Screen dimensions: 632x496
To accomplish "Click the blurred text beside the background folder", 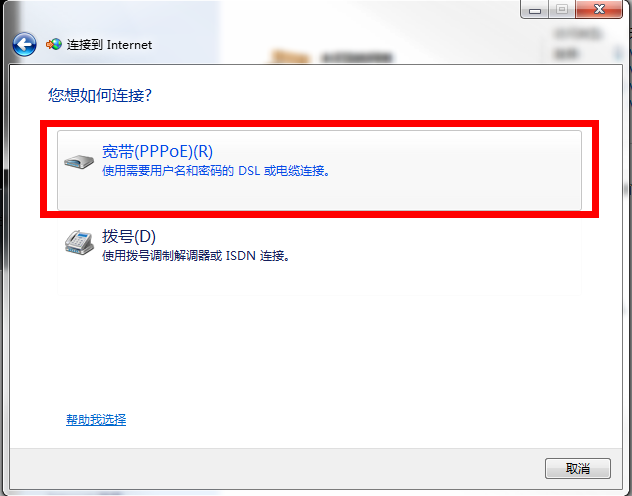I will pos(357,58).
